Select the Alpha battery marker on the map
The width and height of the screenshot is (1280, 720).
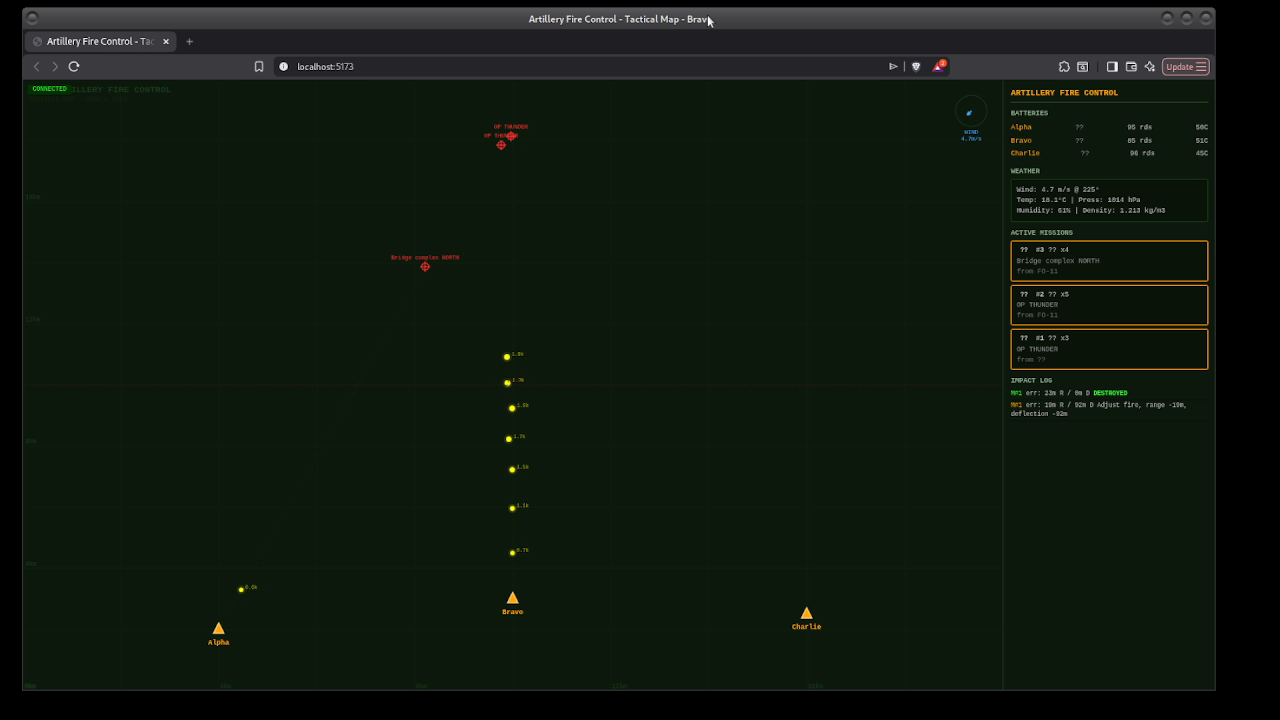[x=218, y=629]
